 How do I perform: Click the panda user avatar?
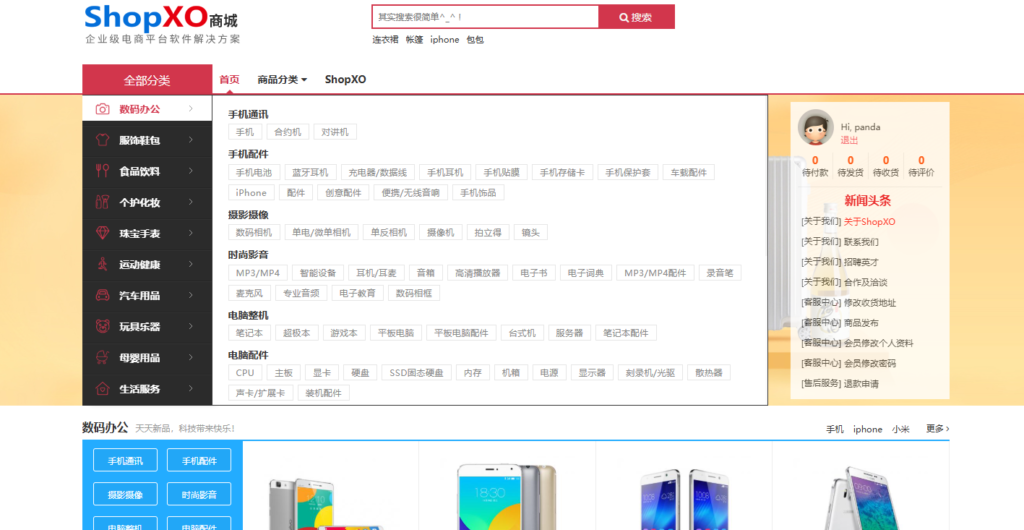click(815, 127)
